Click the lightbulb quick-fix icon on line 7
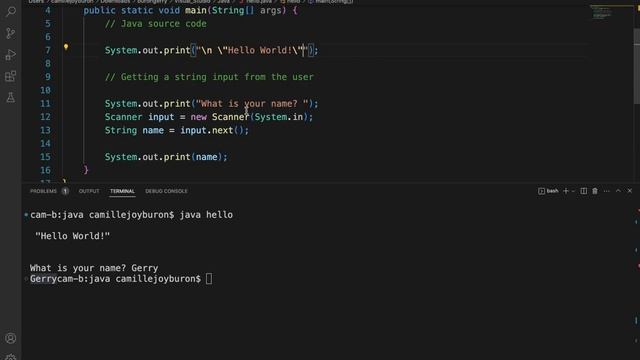Image resolution: width=640 pixels, height=360 pixels. pyautogui.click(x=66, y=47)
